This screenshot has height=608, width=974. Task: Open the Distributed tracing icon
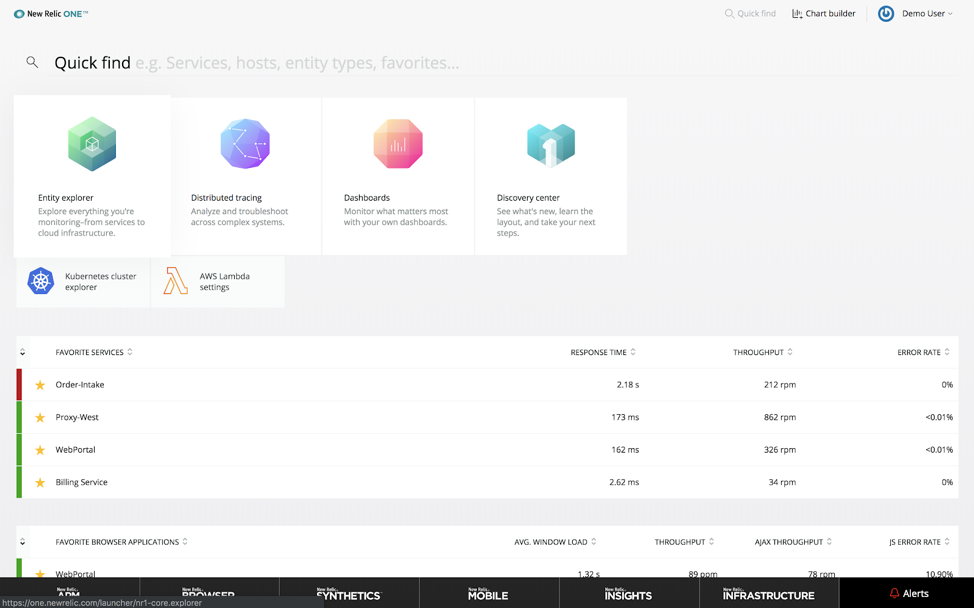pyautogui.click(x=245, y=144)
